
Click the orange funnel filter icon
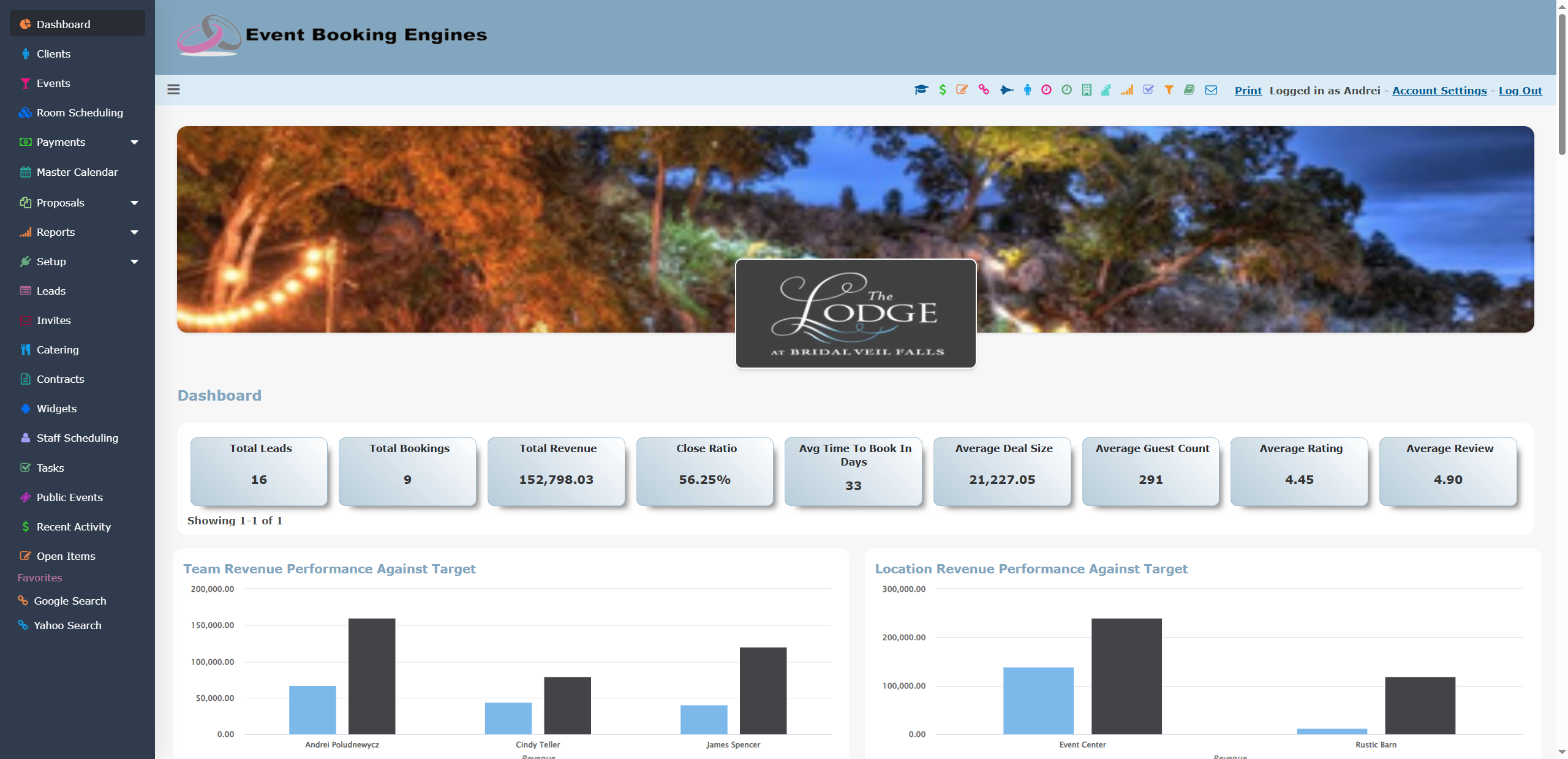(x=1169, y=89)
